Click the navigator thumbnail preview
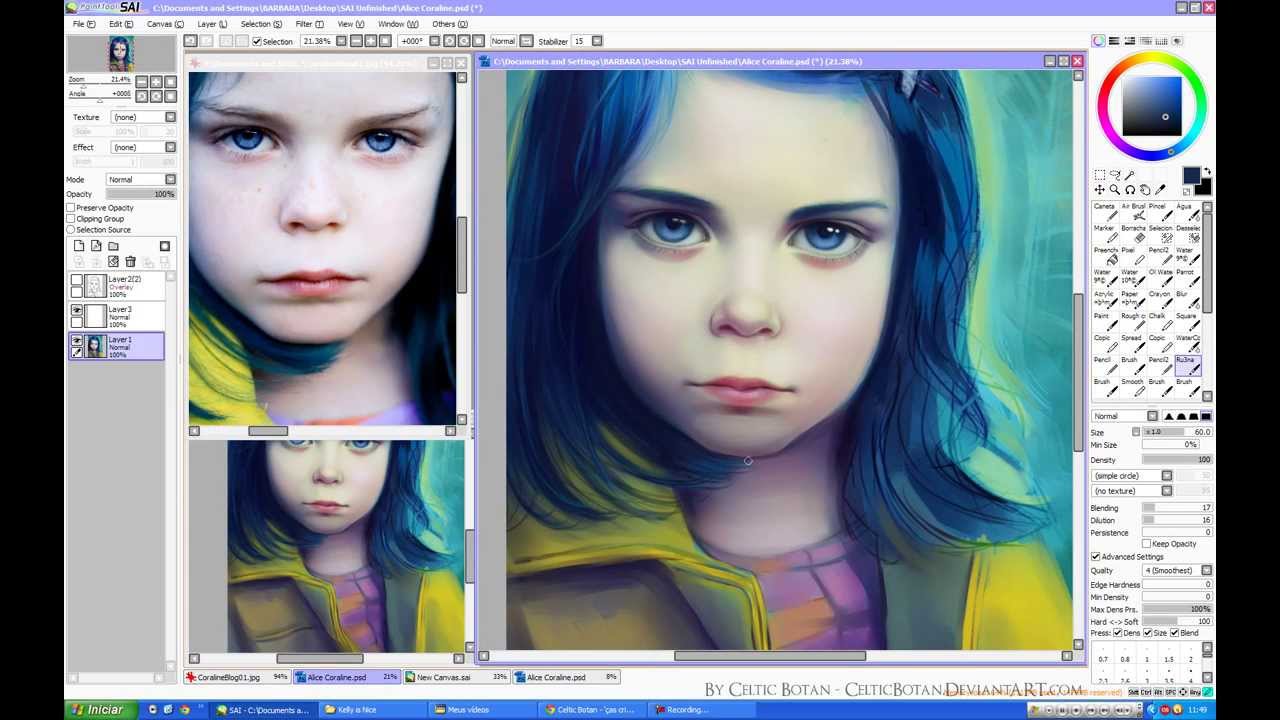This screenshot has width=1280, height=720. coord(121,54)
